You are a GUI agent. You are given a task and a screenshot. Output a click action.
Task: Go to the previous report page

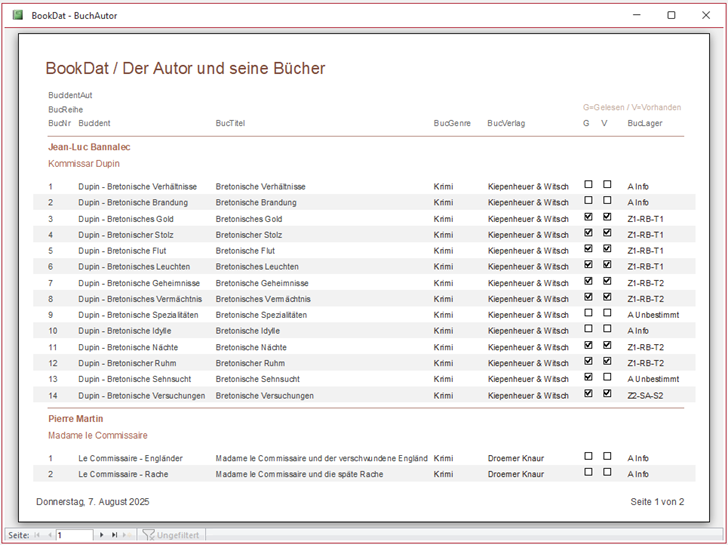(49, 535)
